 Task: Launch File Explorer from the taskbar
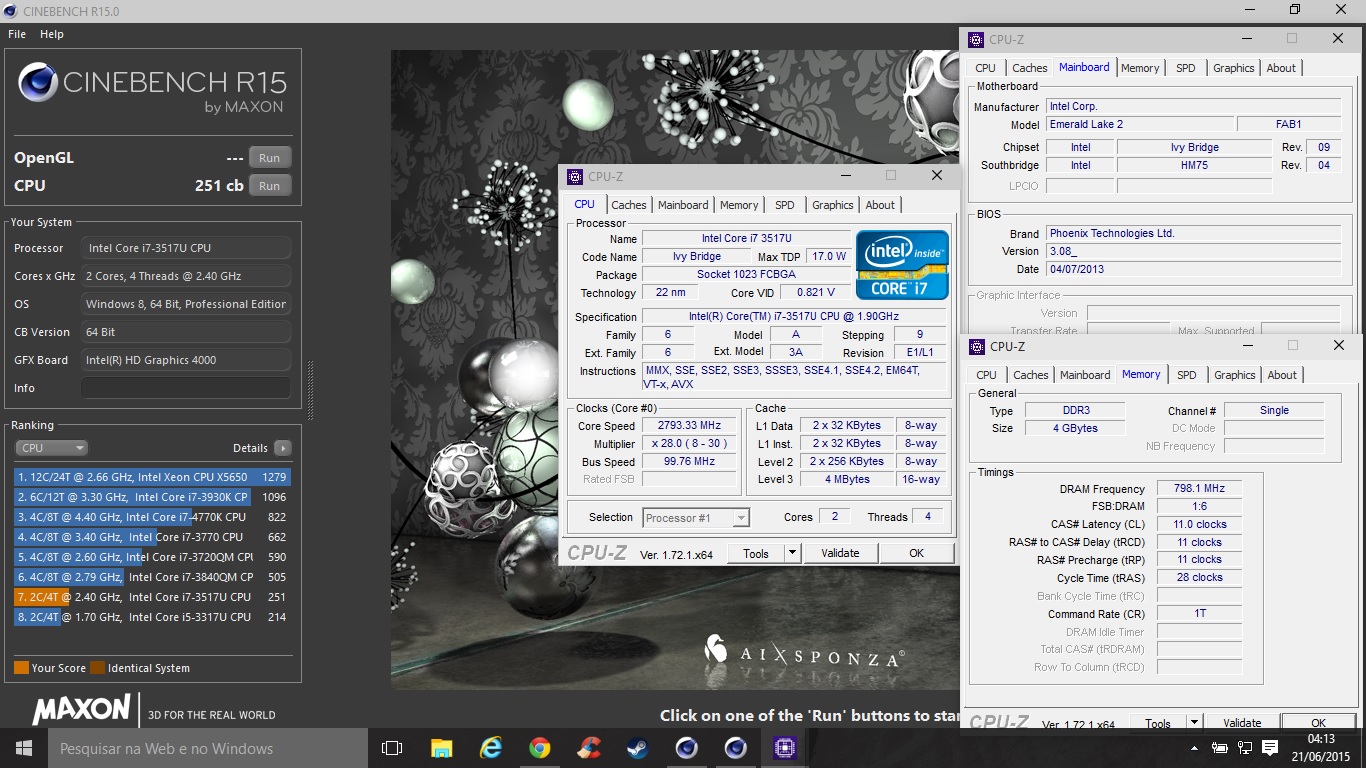coord(441,748)
